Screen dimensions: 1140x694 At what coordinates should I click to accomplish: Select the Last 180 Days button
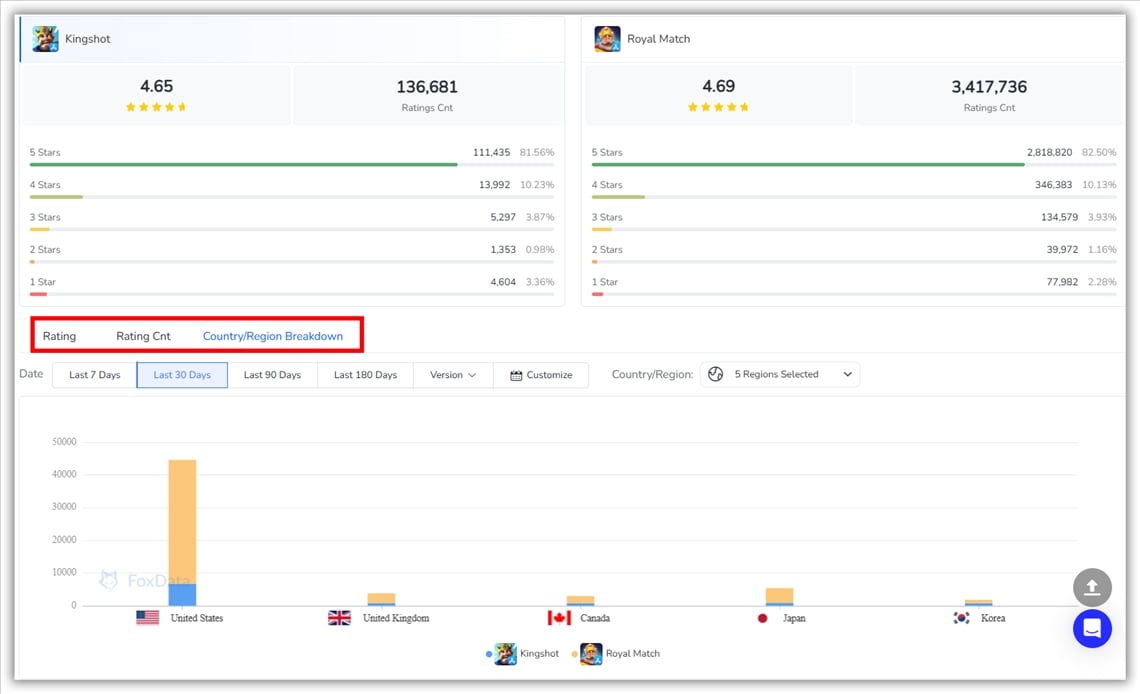coord(365,375)
